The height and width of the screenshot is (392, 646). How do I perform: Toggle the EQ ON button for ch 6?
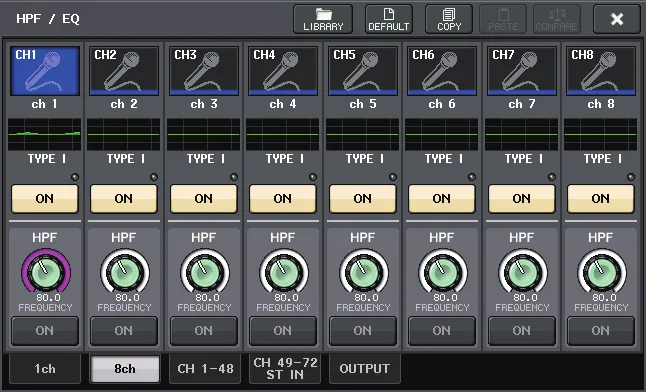pos(442,199)
